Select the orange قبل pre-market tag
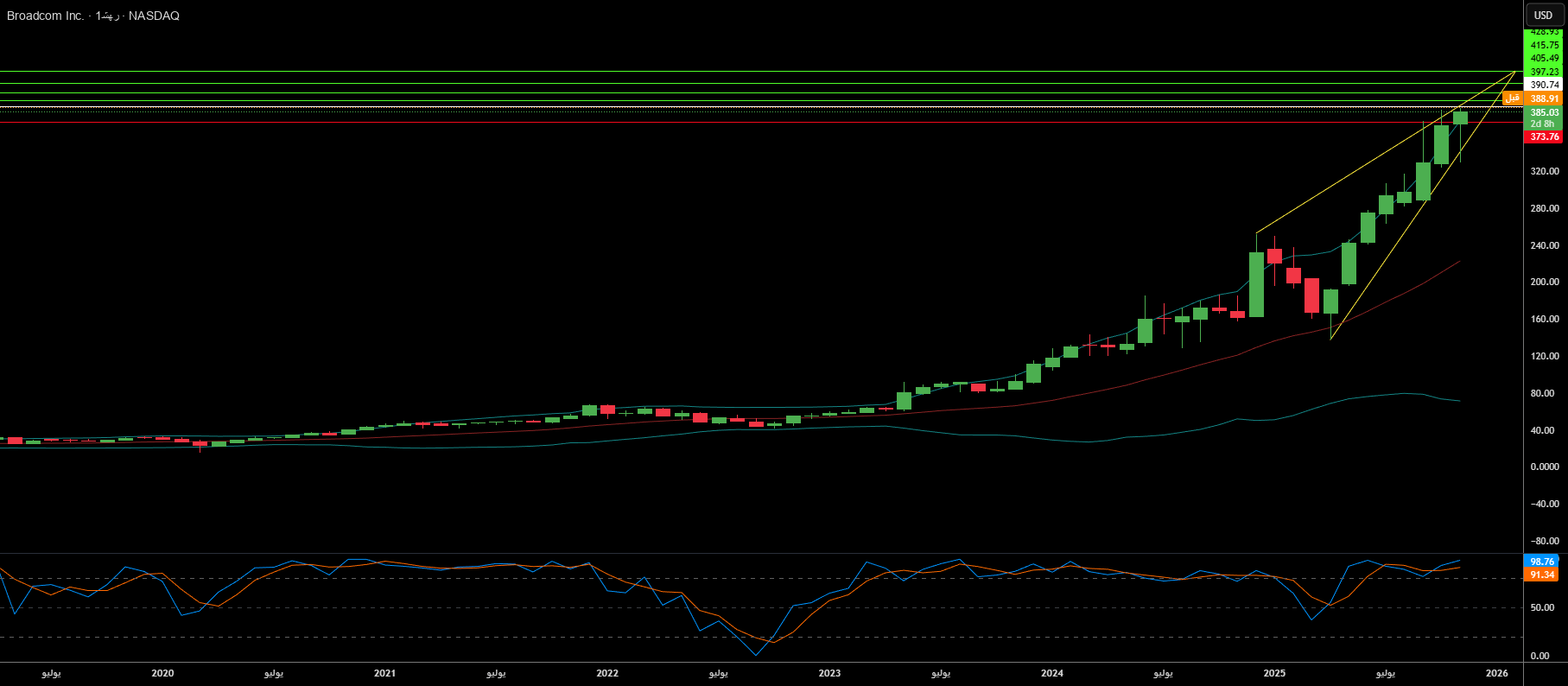1568x686 pixels. click(x=1512, y=98)
